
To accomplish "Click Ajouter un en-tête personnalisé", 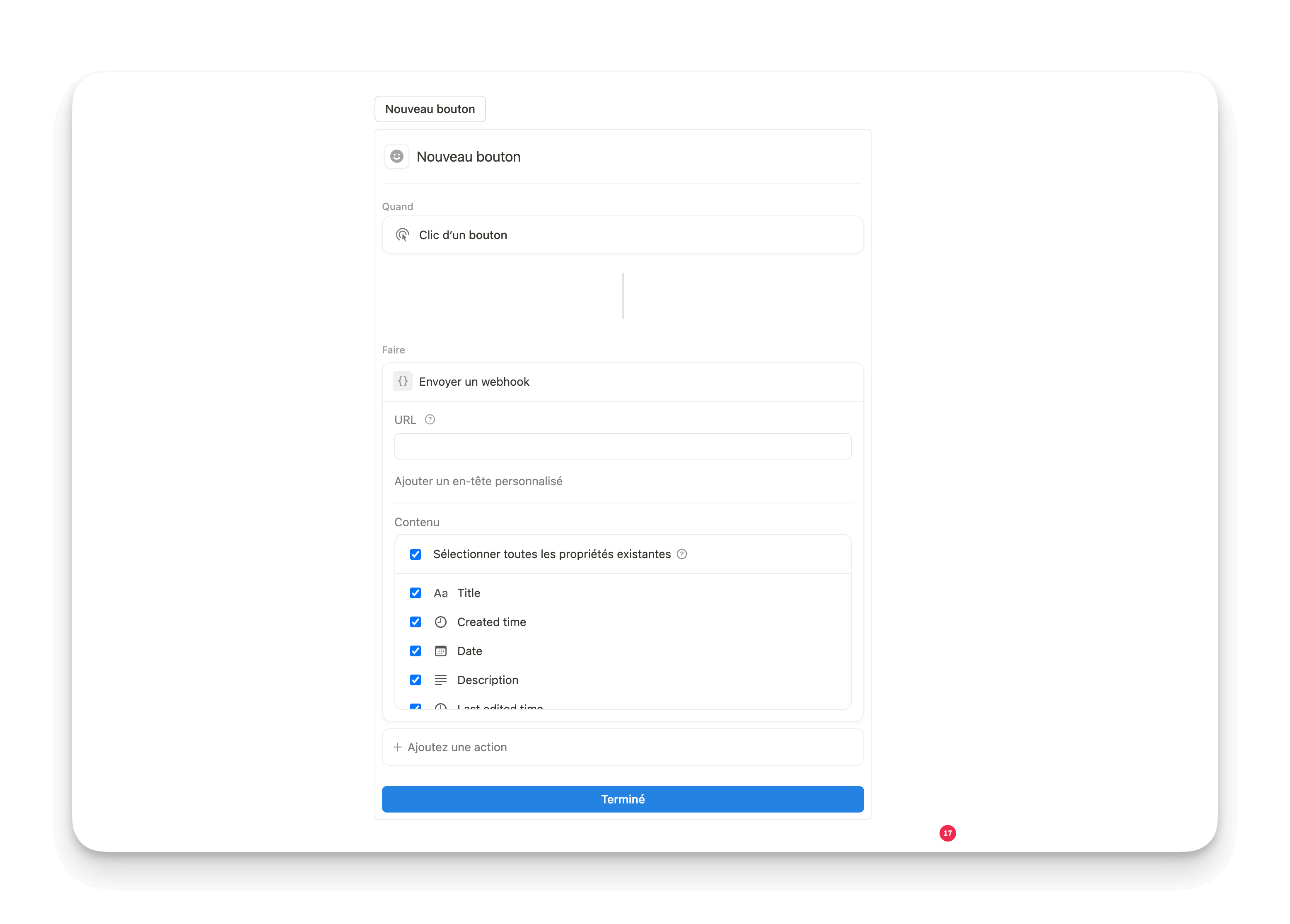I will pyautogui.click(x=478, y=481).
